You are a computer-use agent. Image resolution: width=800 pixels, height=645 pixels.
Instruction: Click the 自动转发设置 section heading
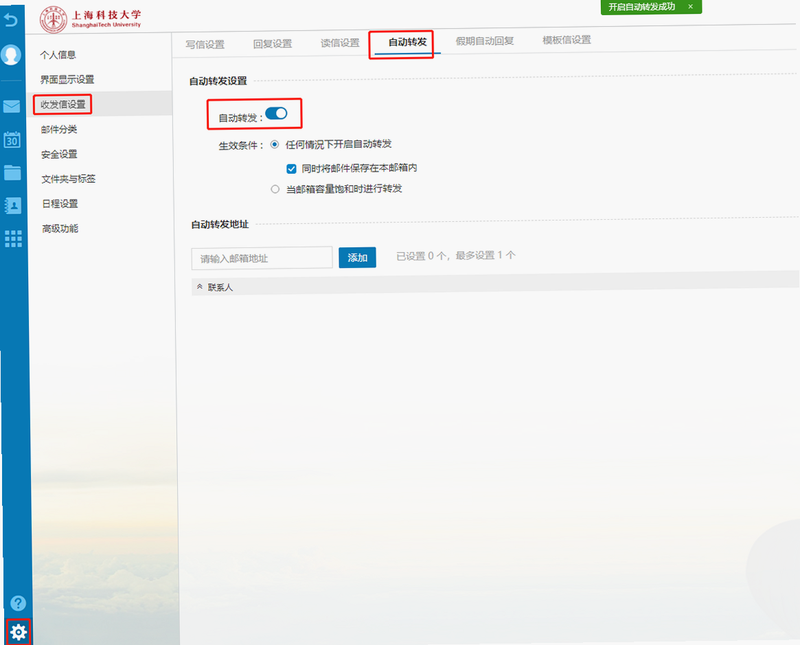pyautogui.click(x=218, y=81)
